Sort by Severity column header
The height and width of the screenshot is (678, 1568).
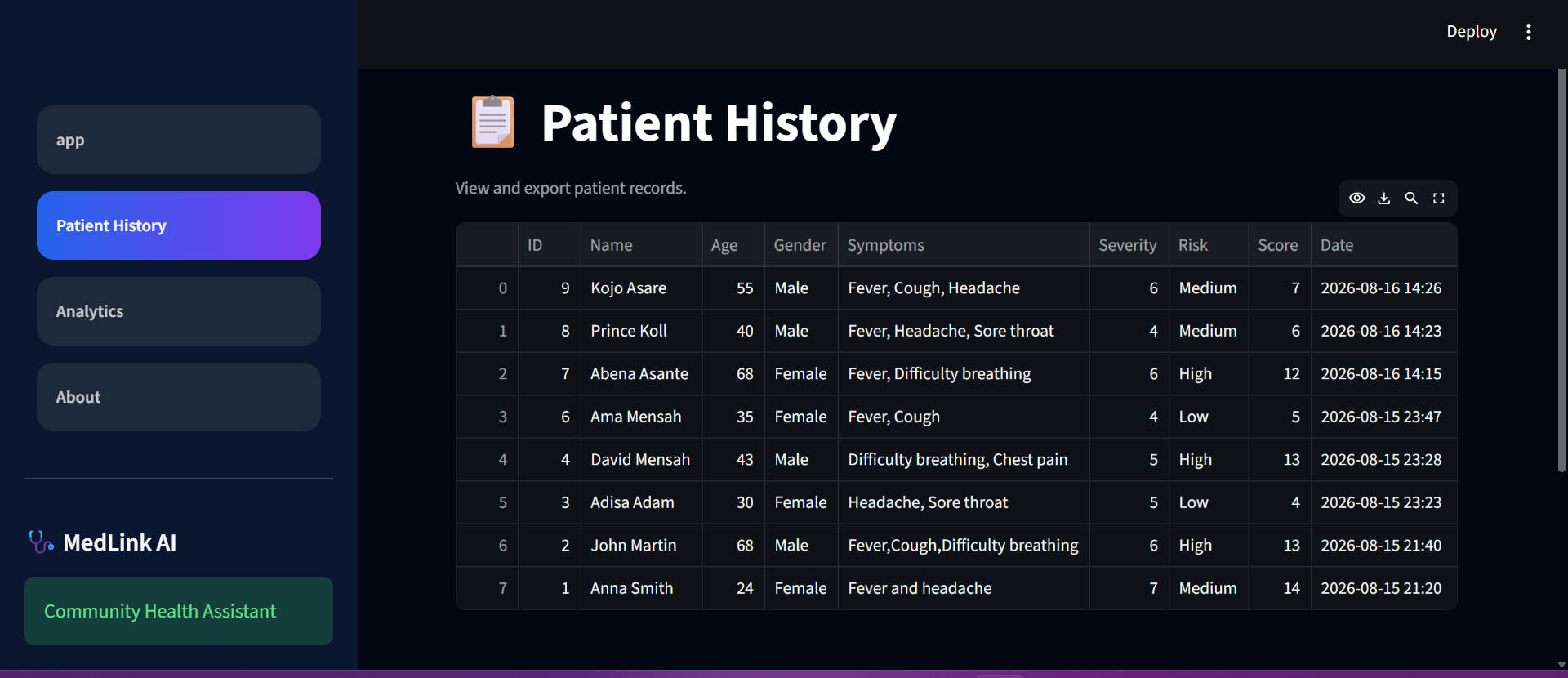coord(1129,245)
